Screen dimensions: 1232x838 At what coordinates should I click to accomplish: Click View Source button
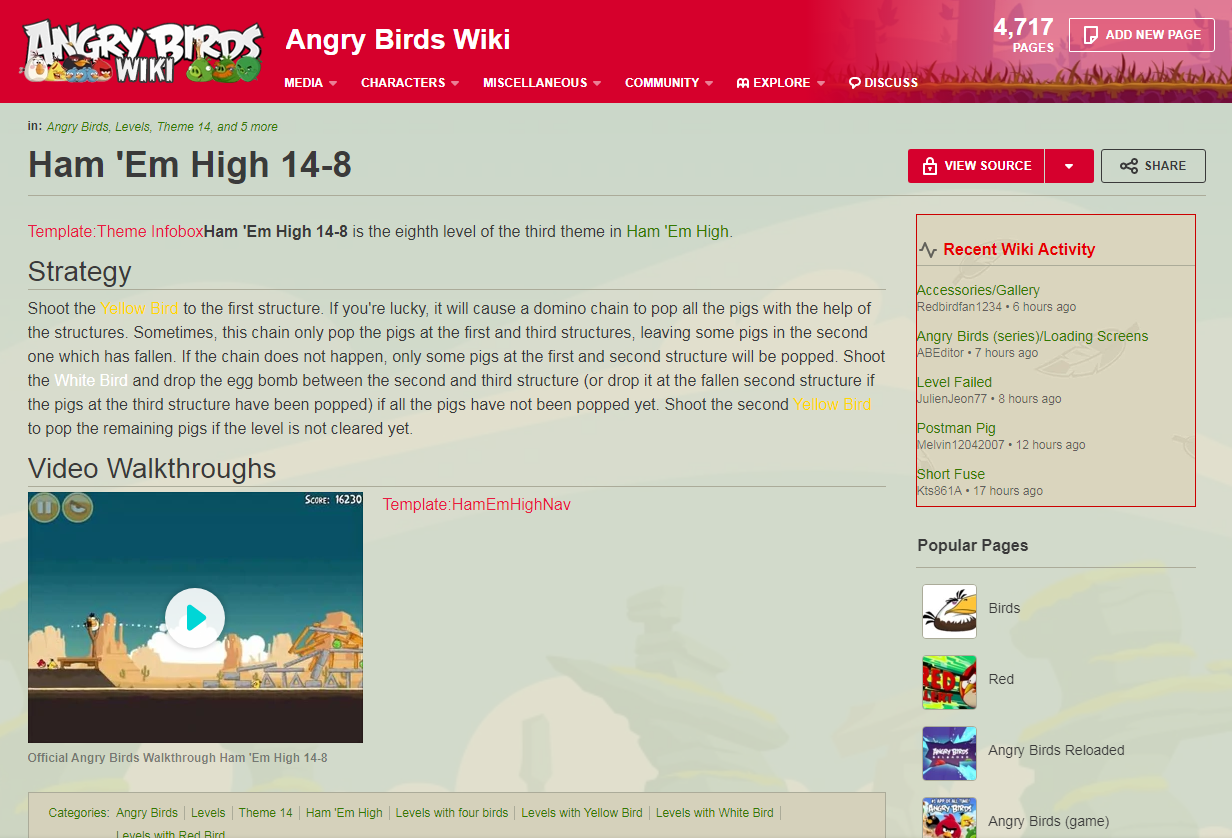[976, 166]
